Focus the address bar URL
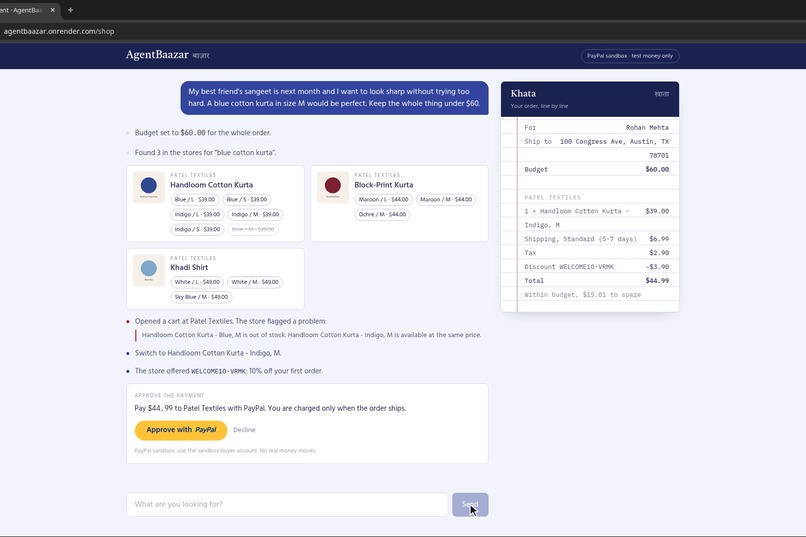 (59, 31)
